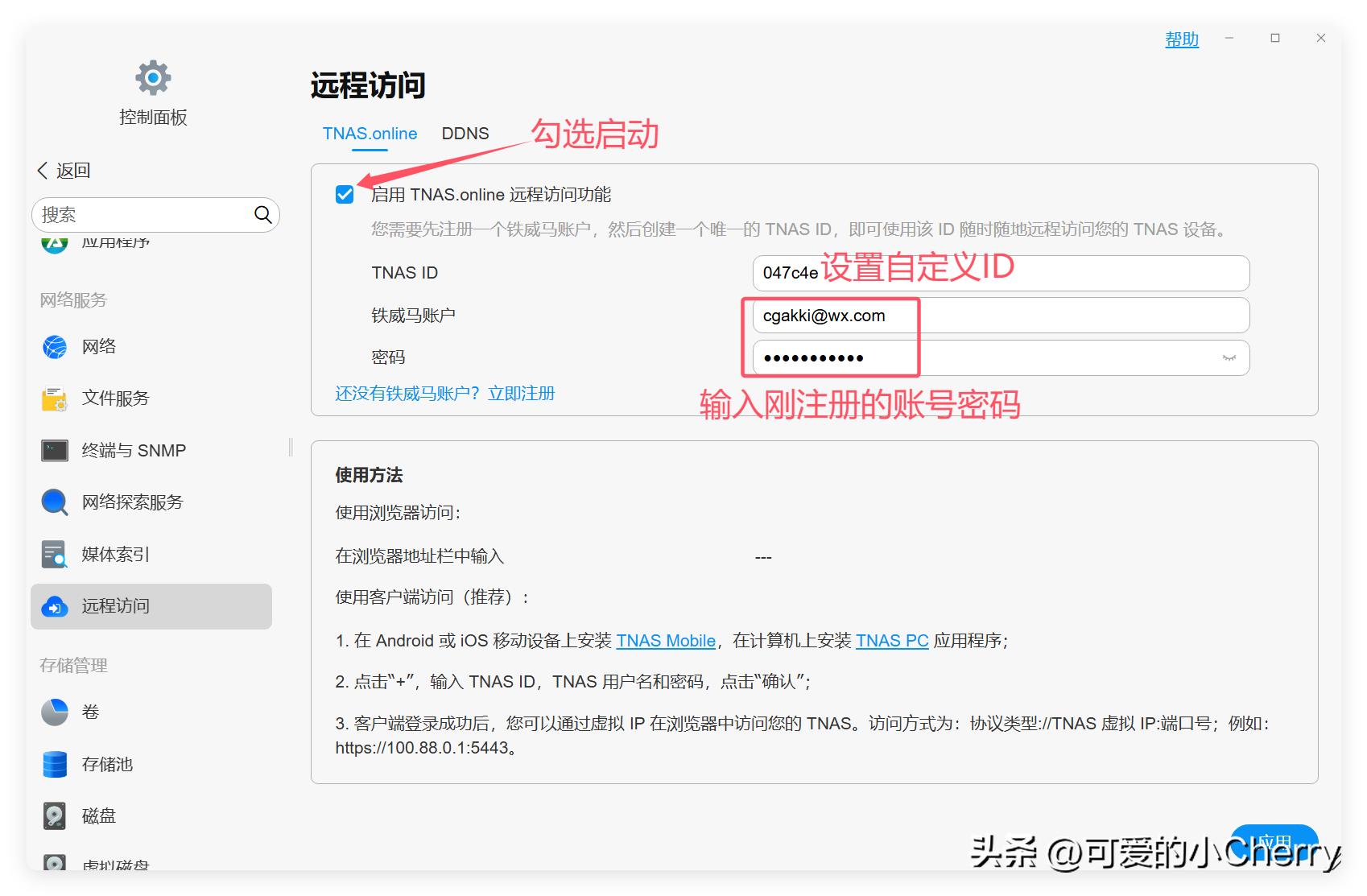Image resolution: width=1367 pixels, height=896 pixels.
Task: Open 卷 under storage management
Action: tap(151, 712)
